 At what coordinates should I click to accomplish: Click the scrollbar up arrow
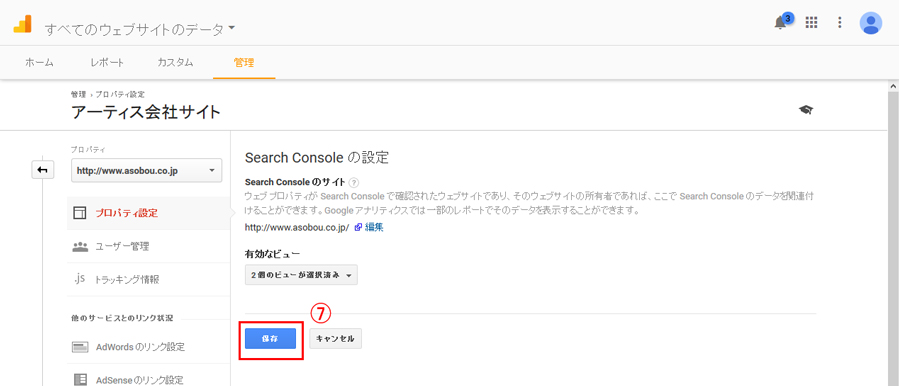point(893,87)
